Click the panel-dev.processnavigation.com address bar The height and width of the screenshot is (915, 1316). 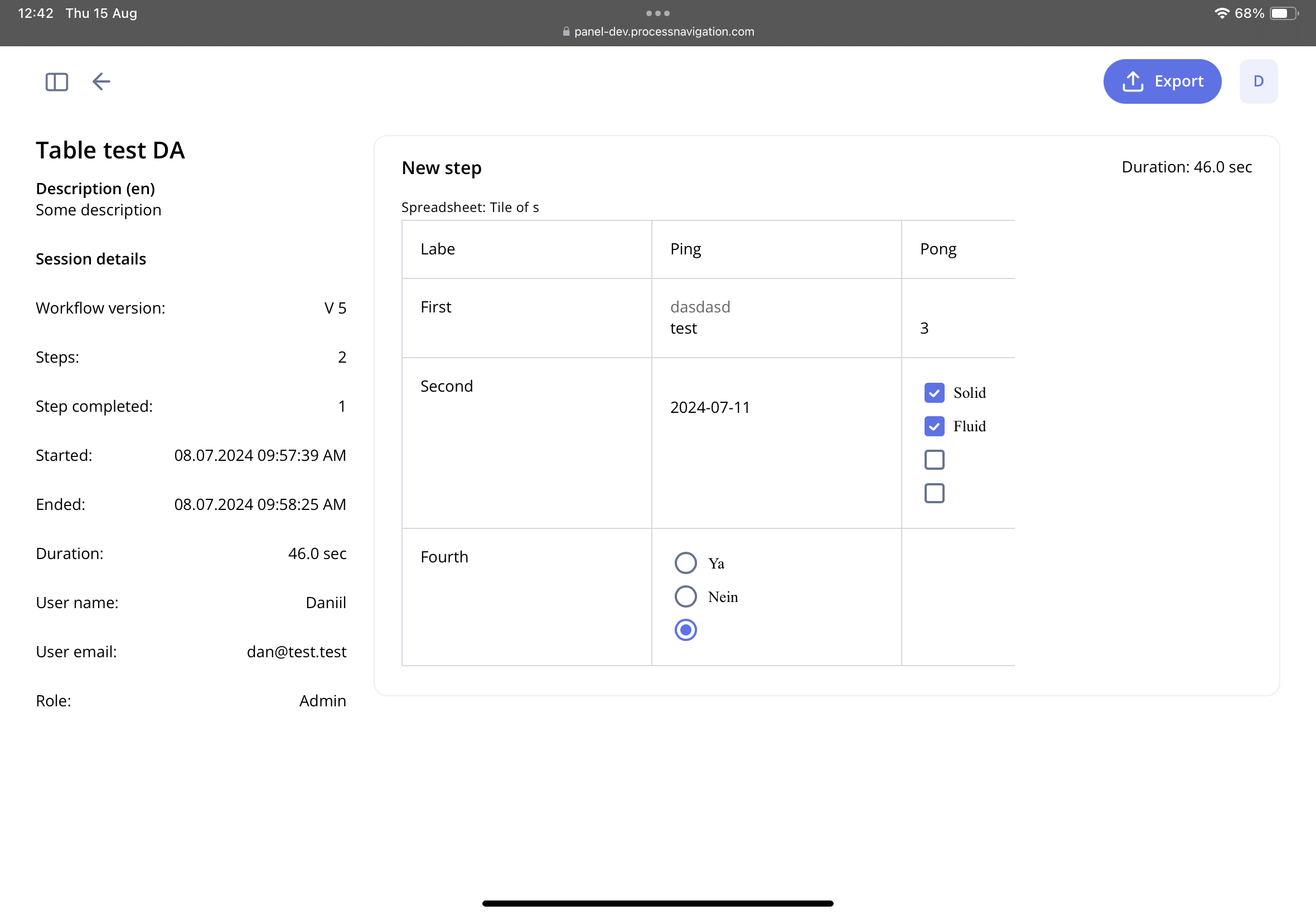click(x=664, y=32)
